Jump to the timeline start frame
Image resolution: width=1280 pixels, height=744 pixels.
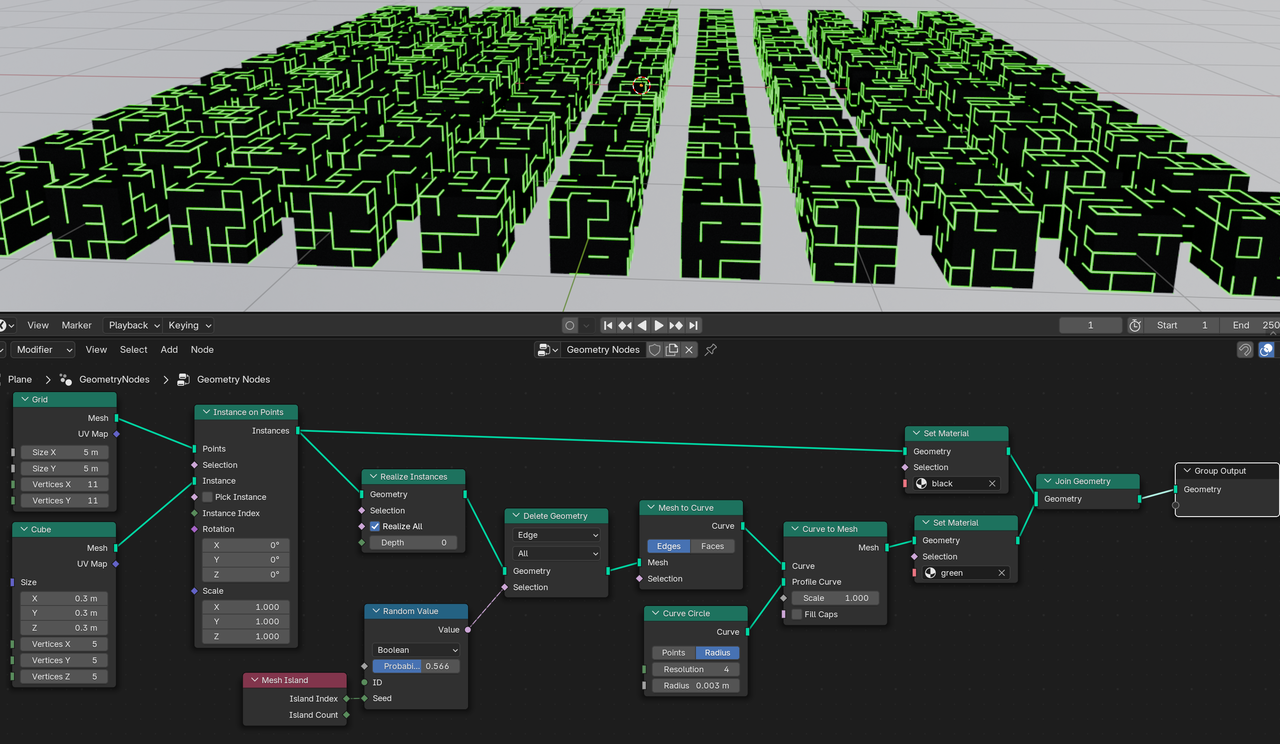pos(607,325)
